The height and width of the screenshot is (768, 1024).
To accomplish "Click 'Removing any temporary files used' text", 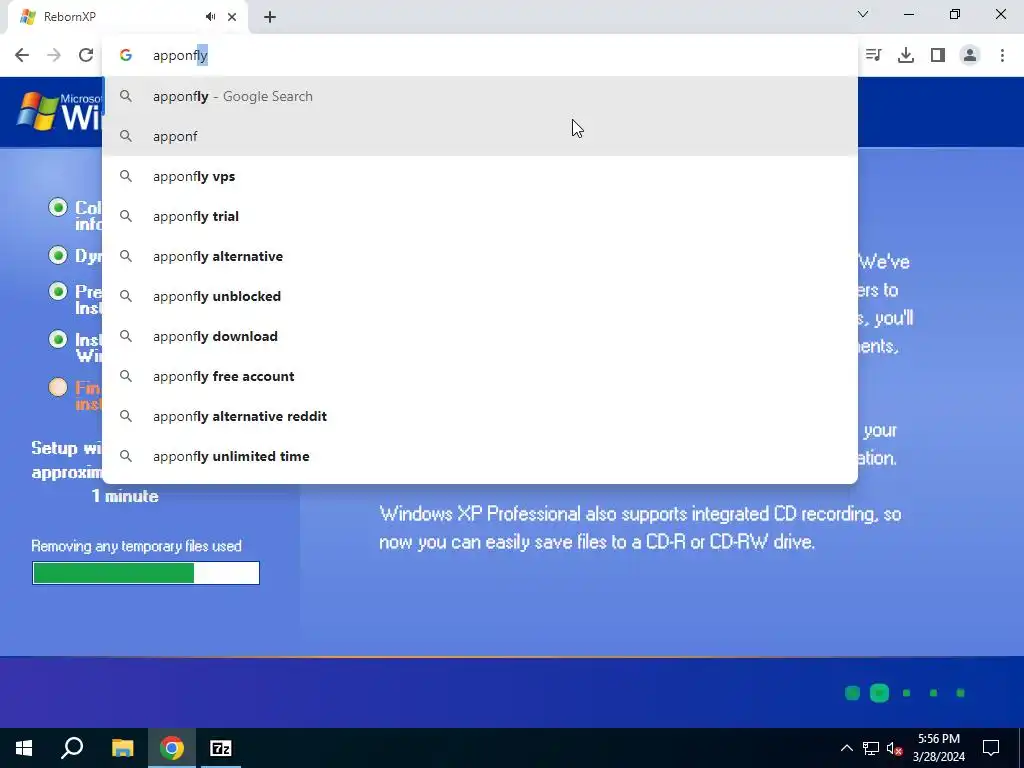I will click(x=136, y=546).
